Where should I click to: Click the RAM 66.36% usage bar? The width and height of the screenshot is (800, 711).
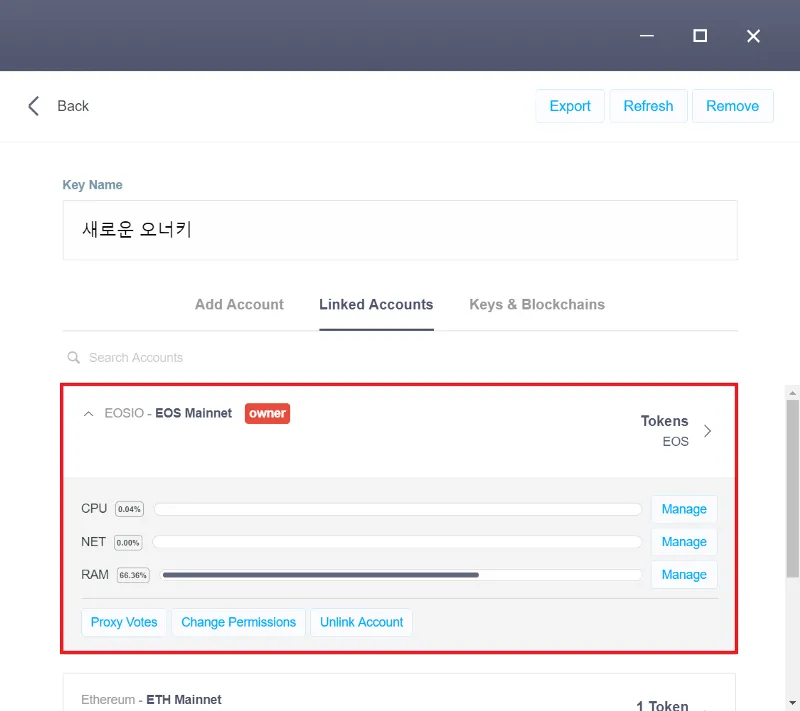coord(401,575)
